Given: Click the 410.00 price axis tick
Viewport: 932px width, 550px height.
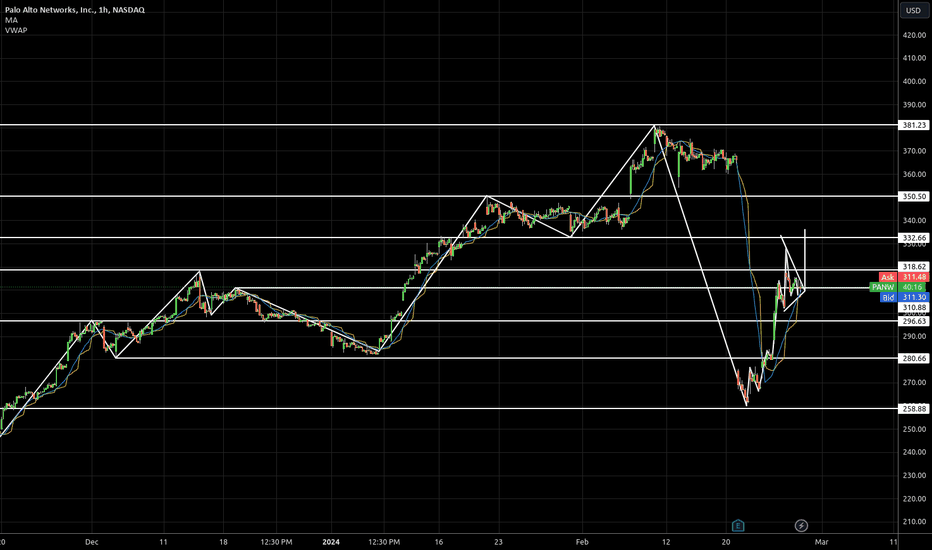Looking at the screenshot, I should click(x=914, y=58).
